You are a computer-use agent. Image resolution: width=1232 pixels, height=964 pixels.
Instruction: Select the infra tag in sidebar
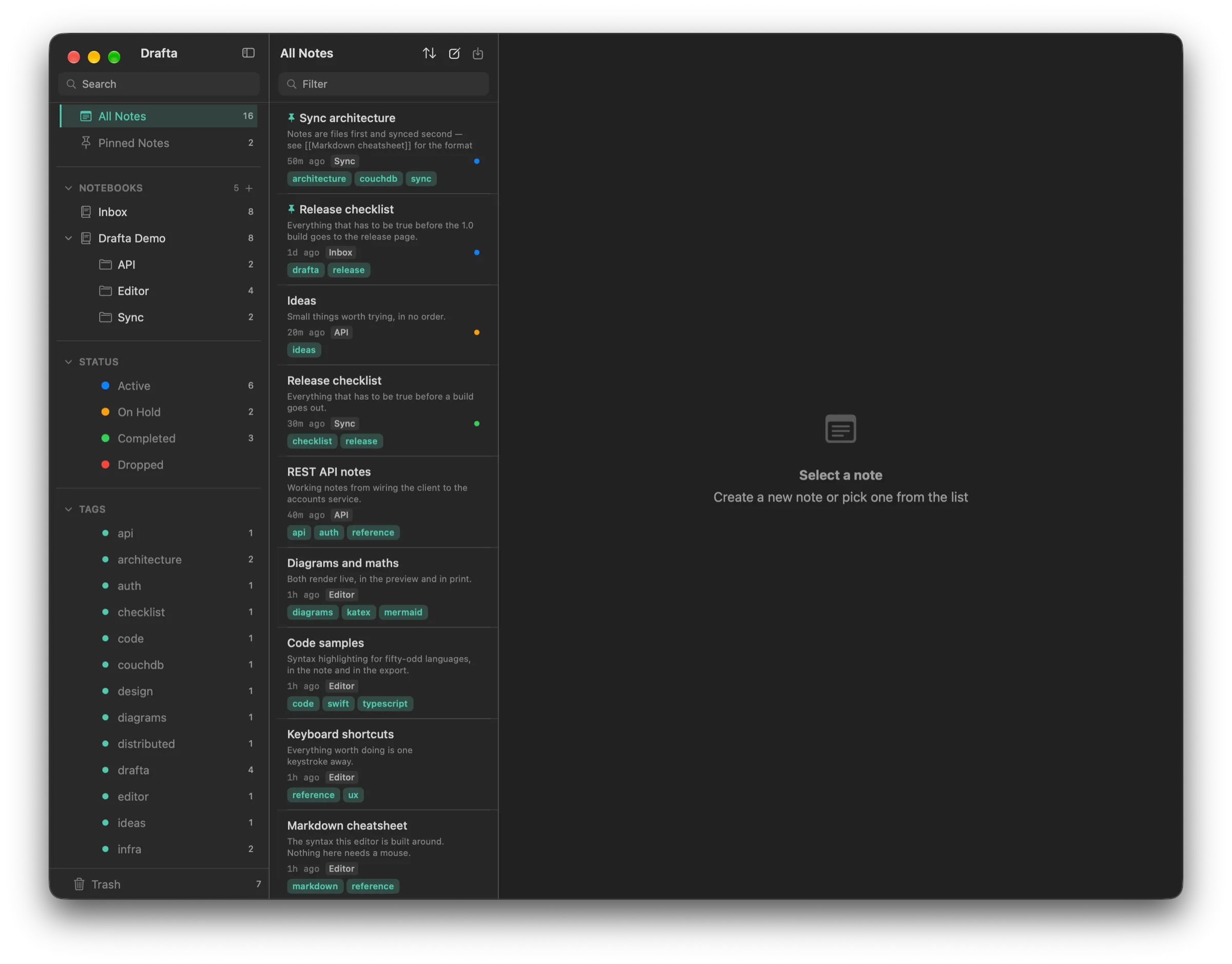(x=159, y=849)
